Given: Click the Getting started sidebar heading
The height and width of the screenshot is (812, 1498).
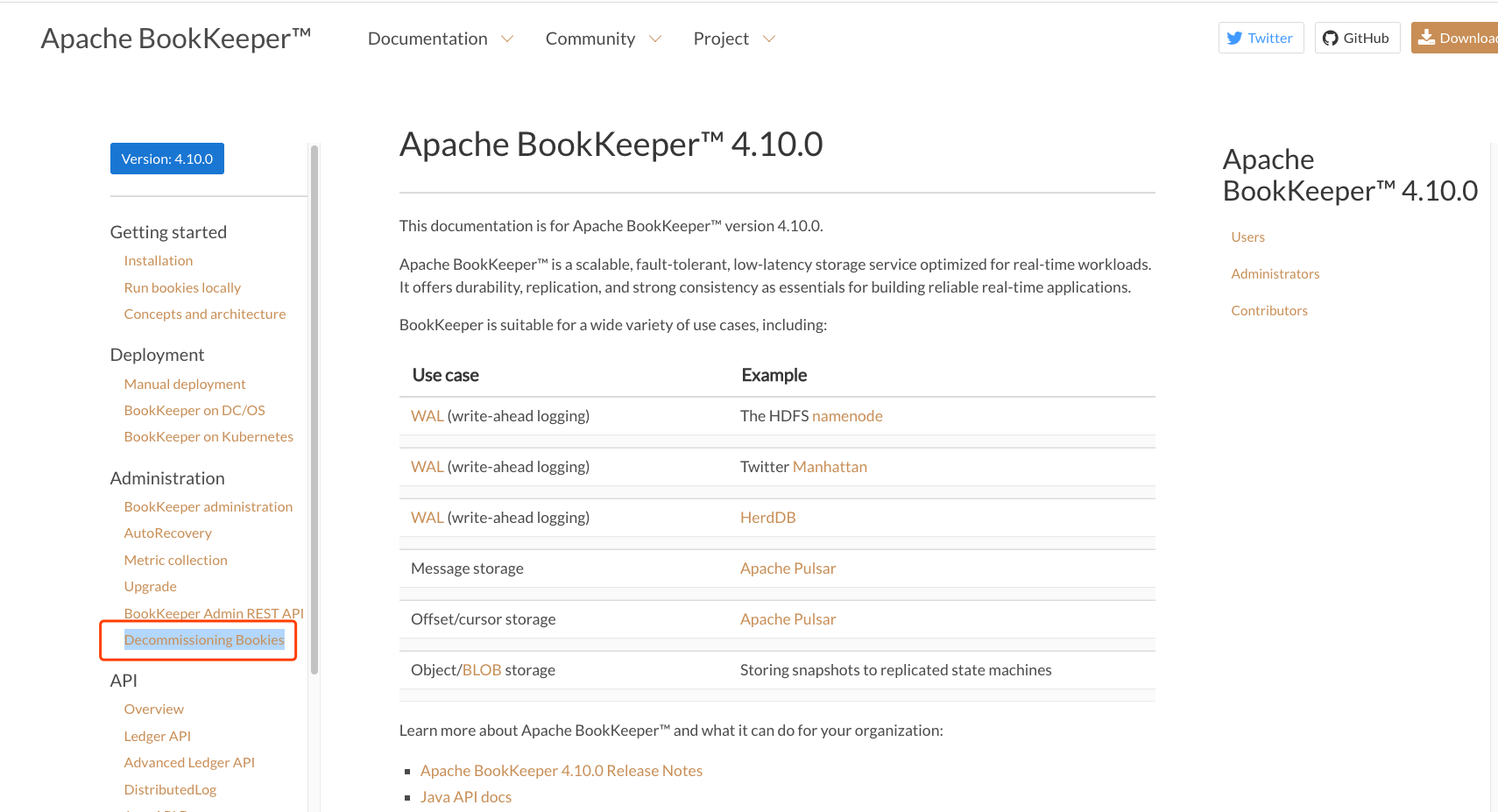Looking at the screenshot, I should click(168, 232).
